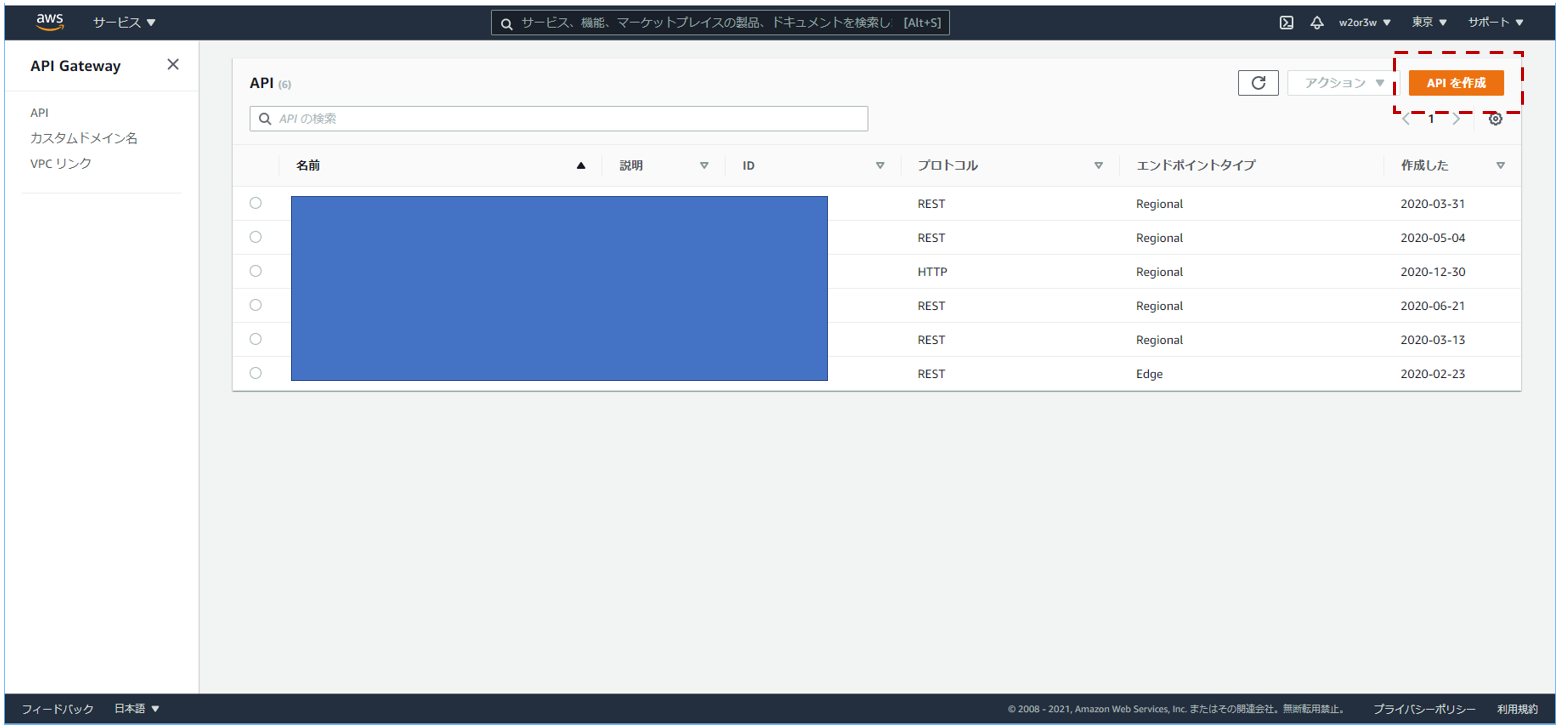
Task: Select the radio button of the Edge endpoint row
Action: point(255,372)
